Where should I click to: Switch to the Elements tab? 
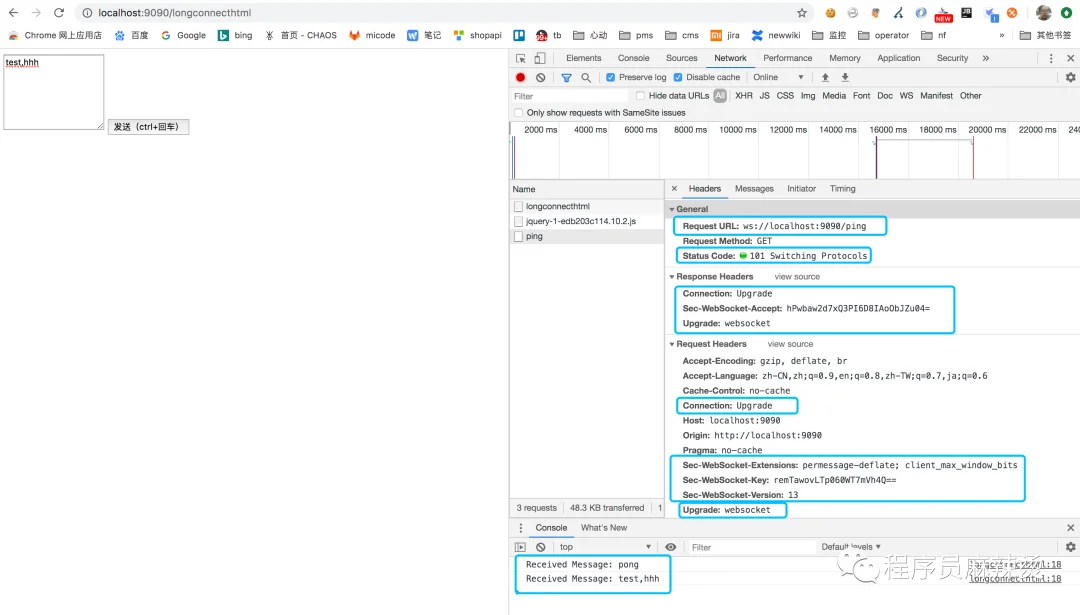pyautogui.click(x=583, y=59)
